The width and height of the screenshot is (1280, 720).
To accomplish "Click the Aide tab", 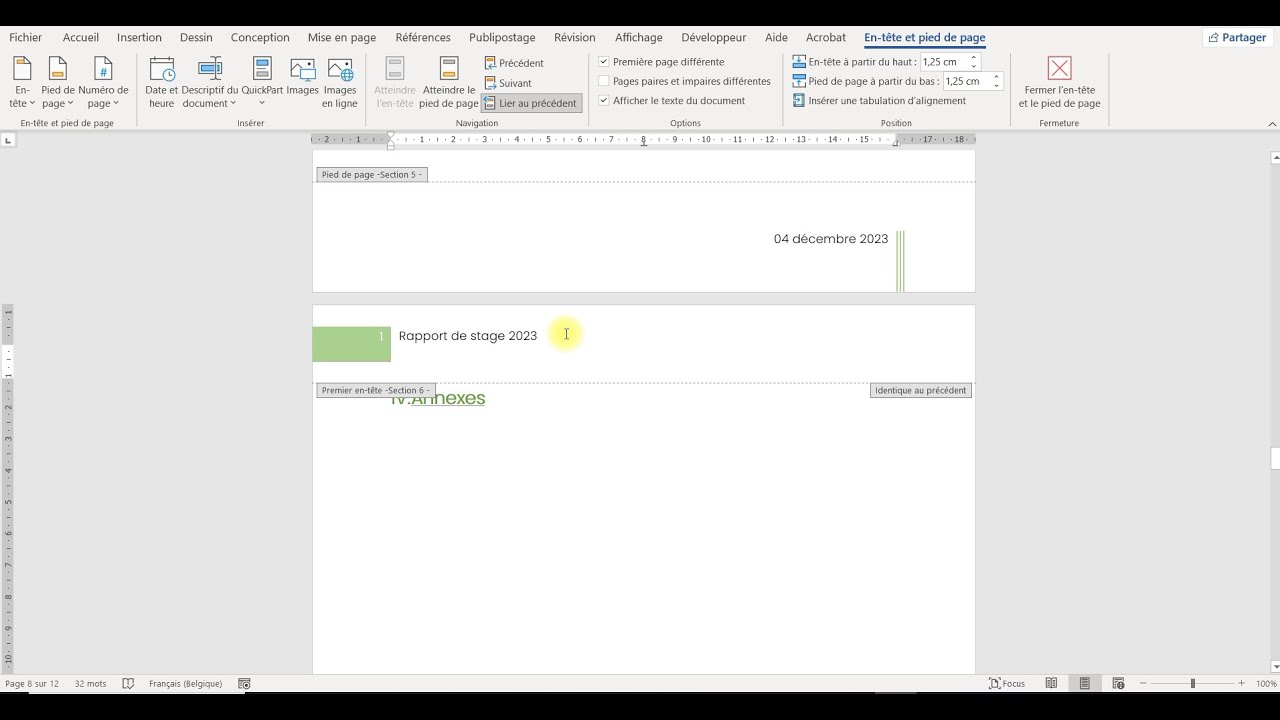I will [x=776, y=38].
